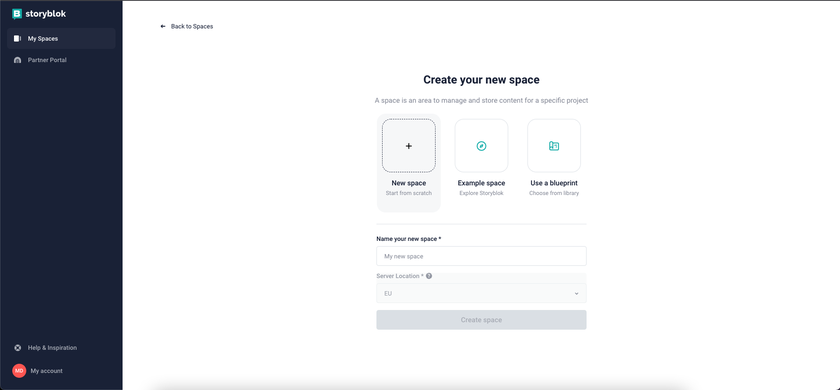This screenshot has width=840, height=390.
Task: Click the blueprint icon tile
Action: coord(554,146)
